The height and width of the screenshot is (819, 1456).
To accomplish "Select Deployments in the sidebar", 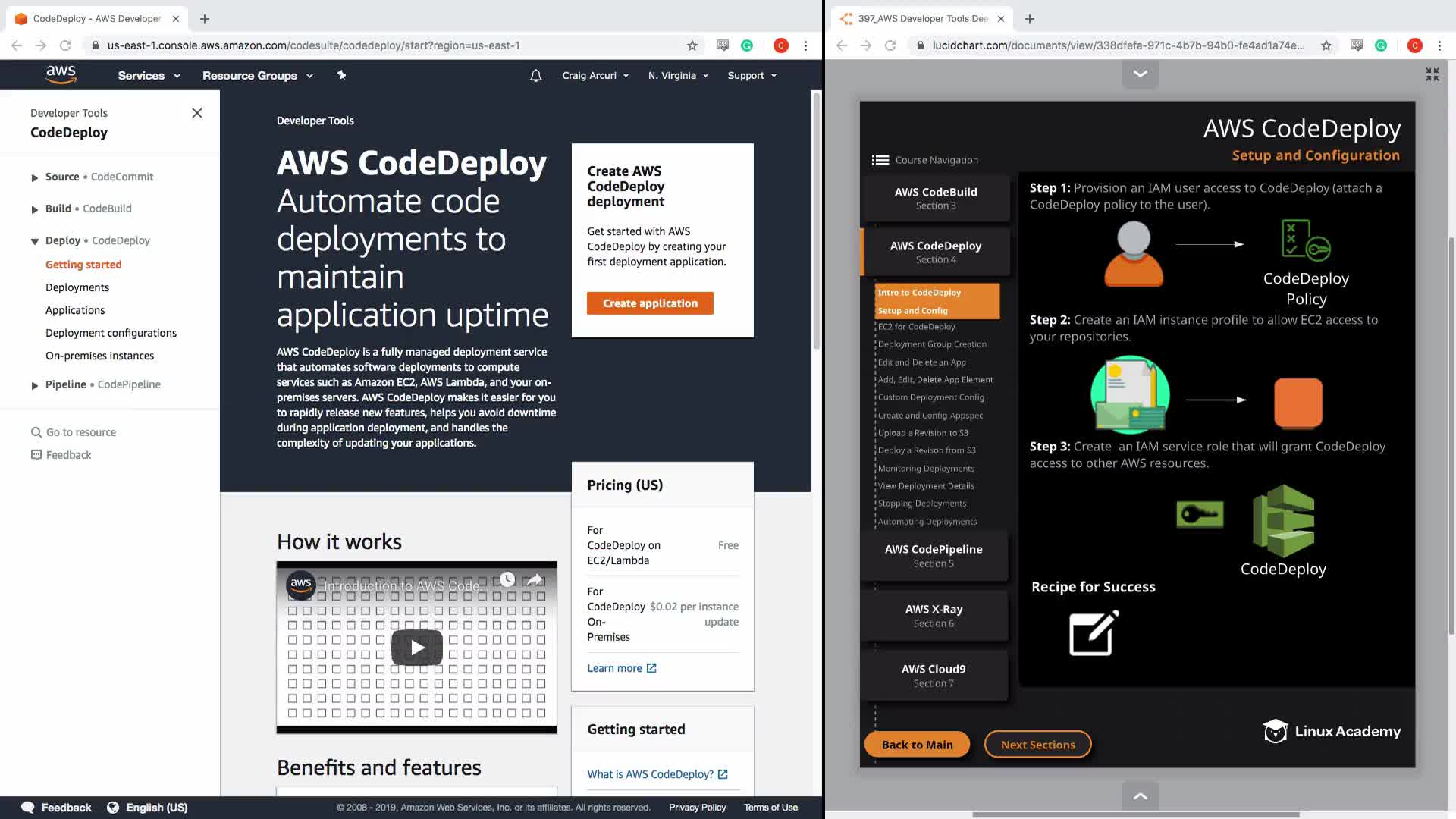I will coord(77,287).
